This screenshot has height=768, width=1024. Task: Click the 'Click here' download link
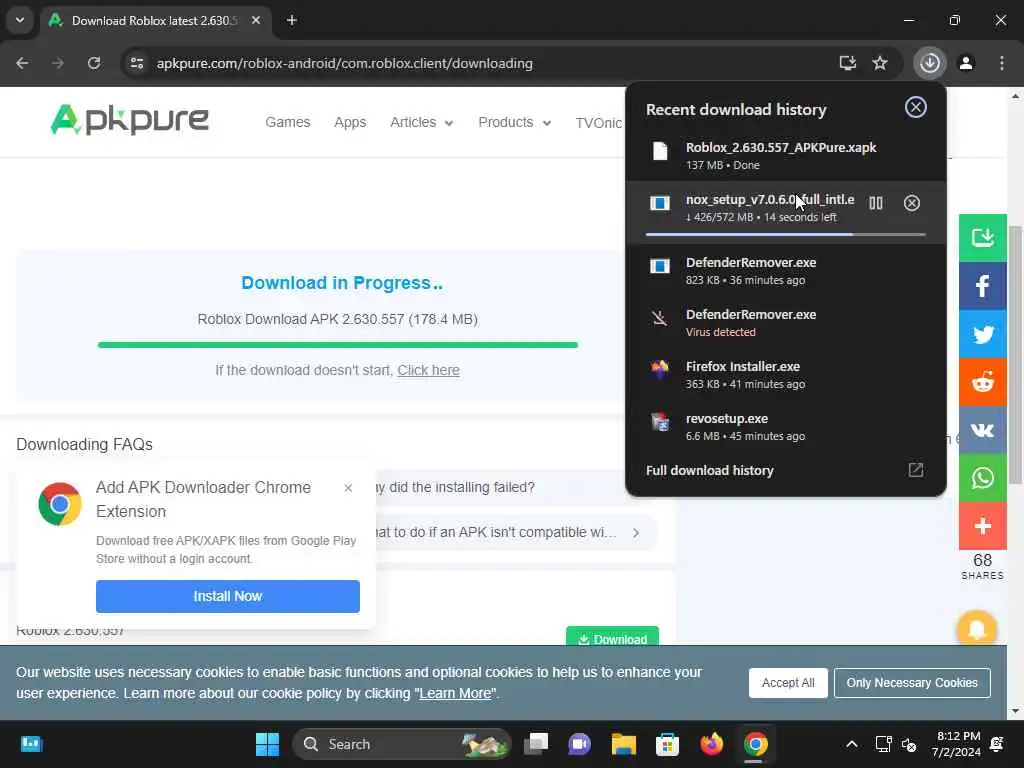428,370
